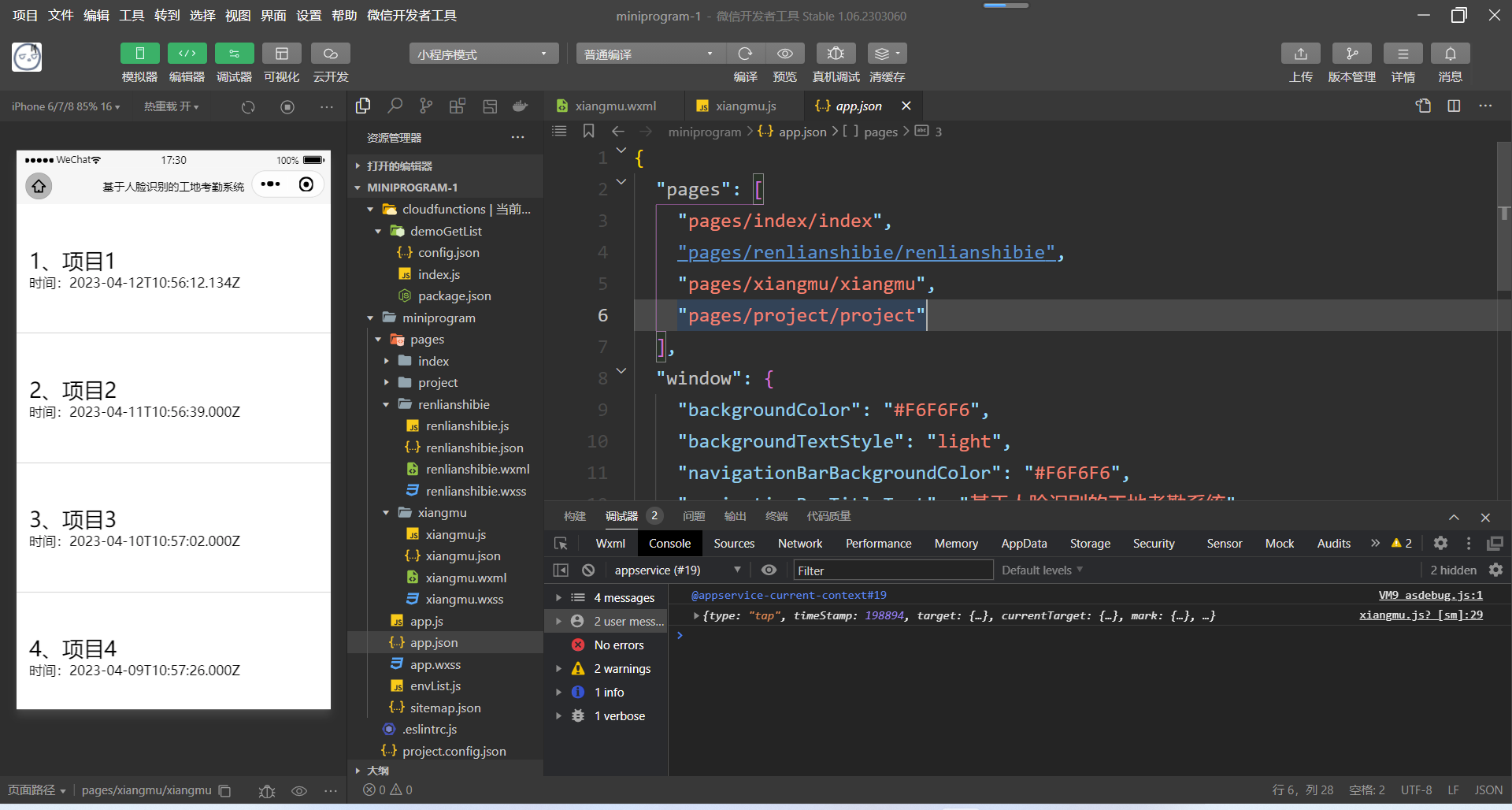Click the bookmark icon in breadcrumb bar
This screenshot has height=810, width=1512.
tap(588, 131)
